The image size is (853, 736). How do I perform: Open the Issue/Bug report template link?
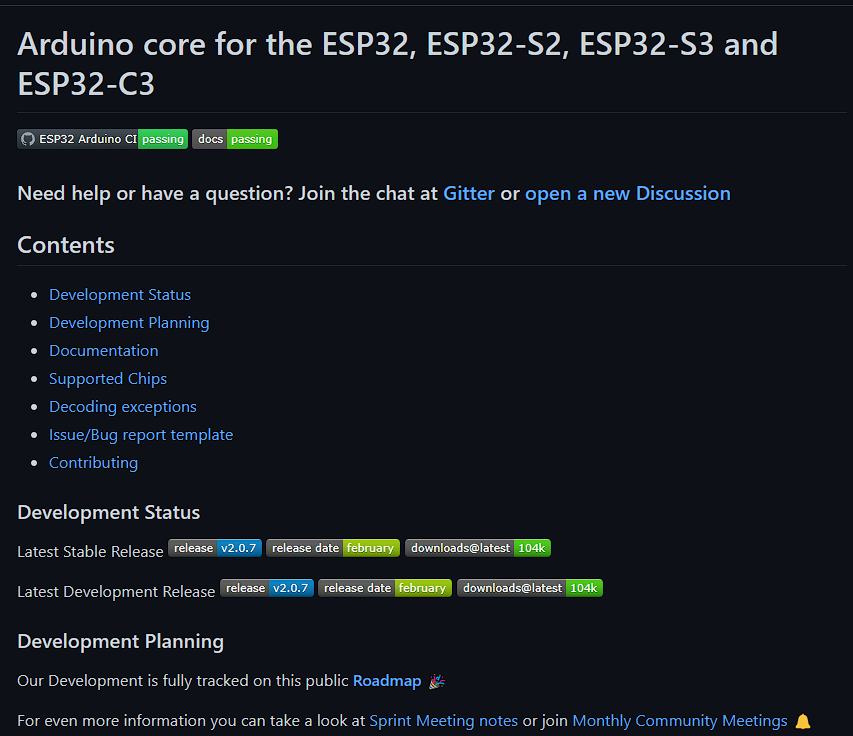(140, 434)
